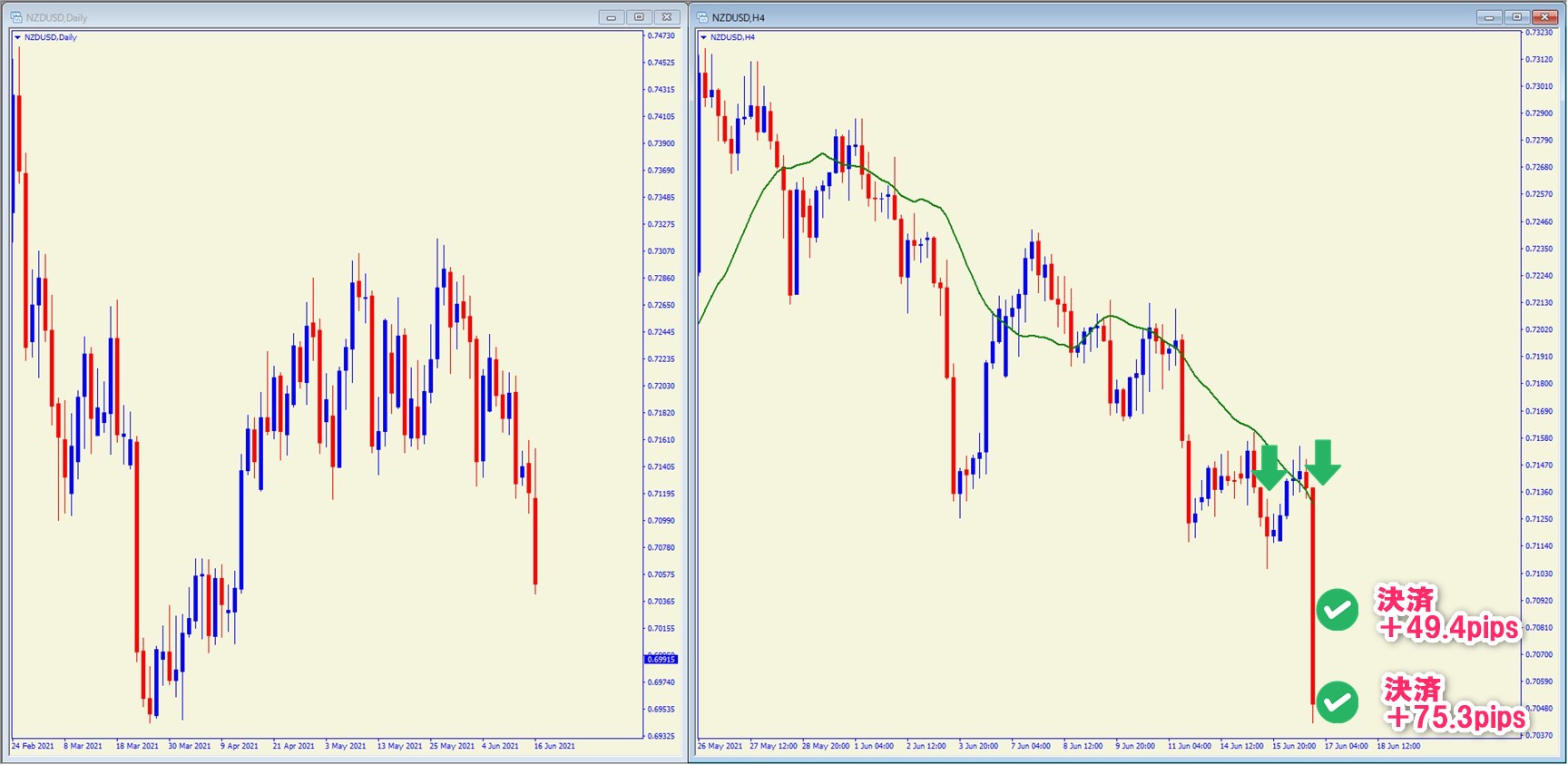Restore the NZDUSD,Daily chart window size
Image resolution: width=1568 pixels, height=765 pixels.
(639, 17)
